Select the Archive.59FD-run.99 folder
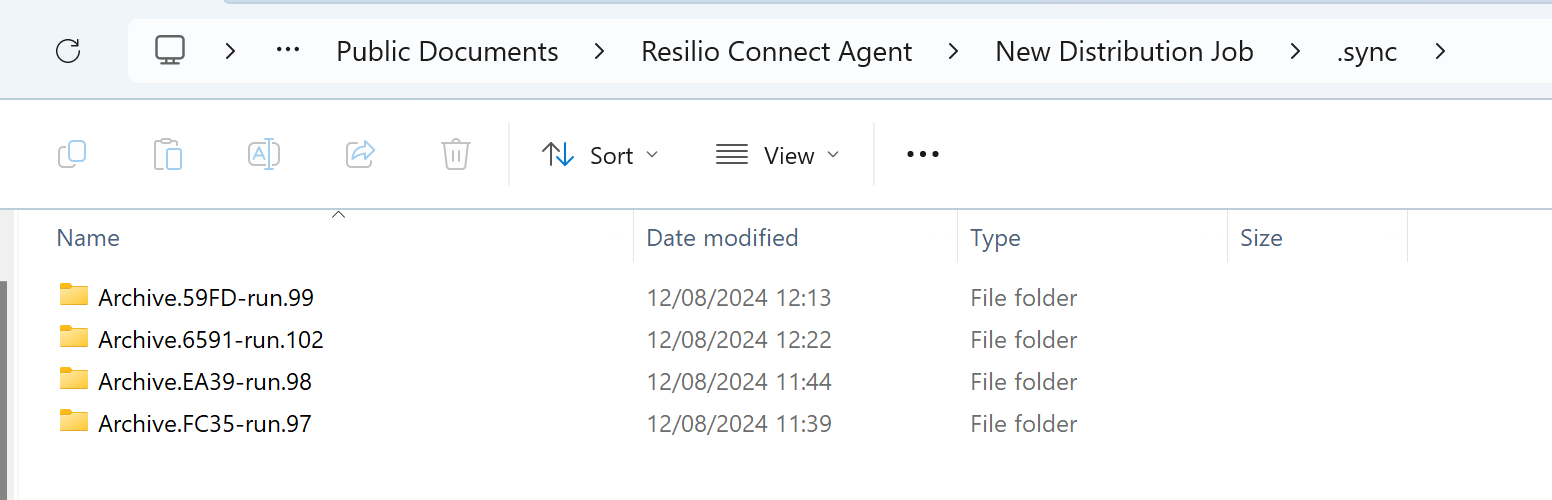 [x=206, y=297]
